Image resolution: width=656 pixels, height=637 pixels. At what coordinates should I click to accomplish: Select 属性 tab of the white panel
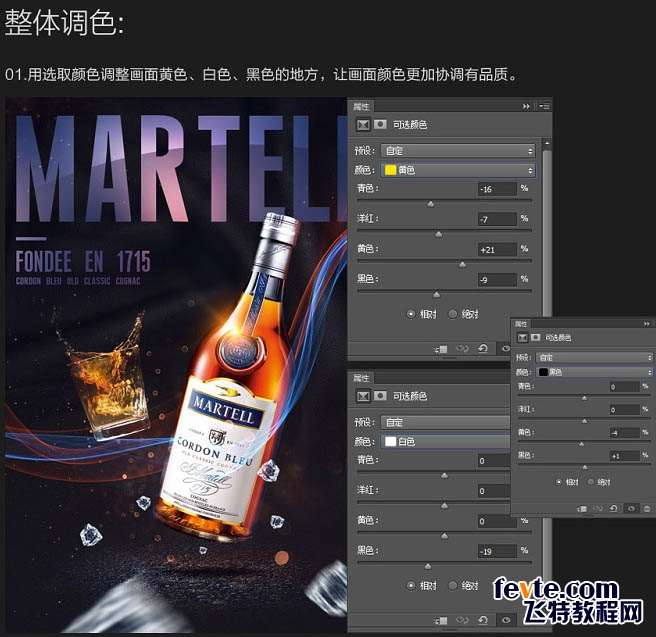pos(361,379)
